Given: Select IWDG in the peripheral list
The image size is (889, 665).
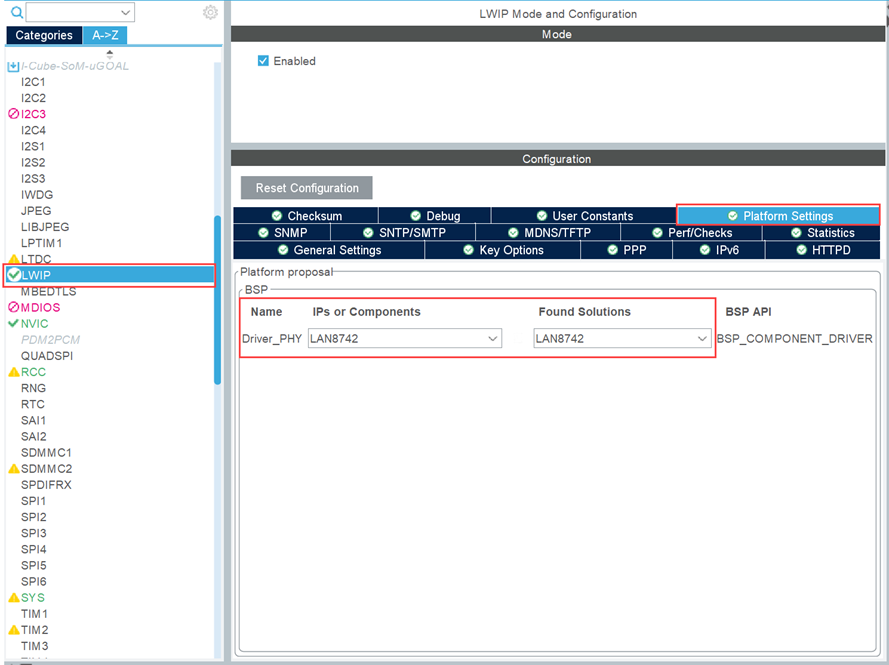Looking at the screenshot, I should click(x=37, y=194).
